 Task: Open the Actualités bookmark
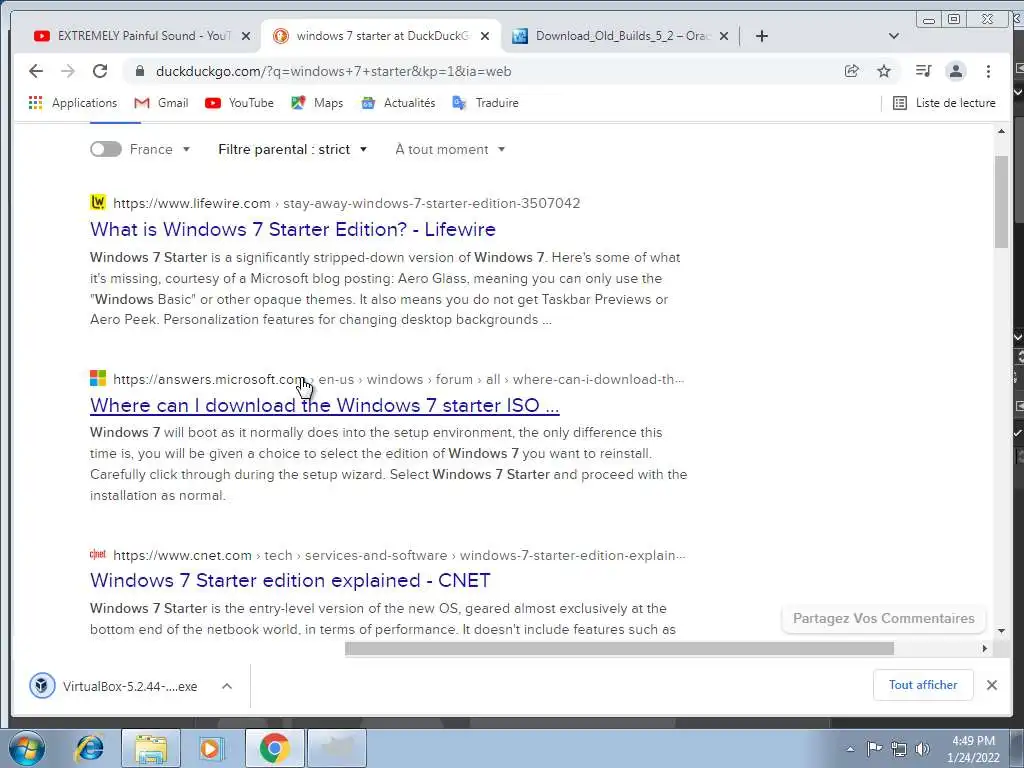click(x=398, y=103)
